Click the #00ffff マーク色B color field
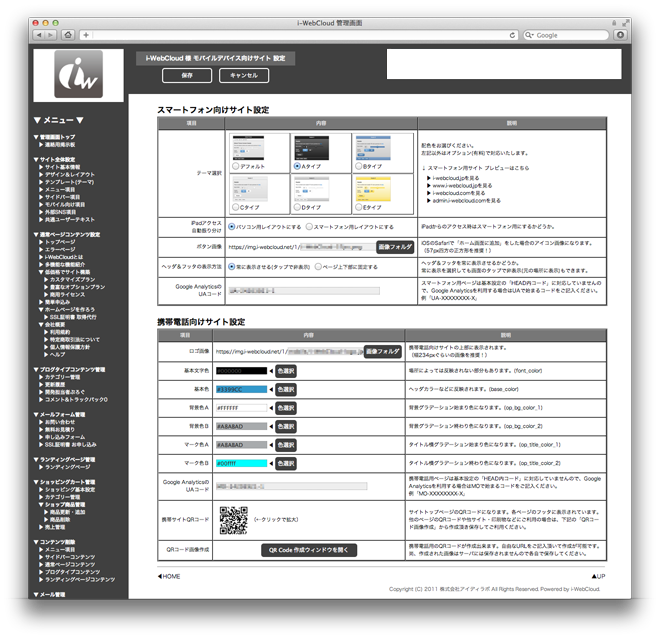 [x=242, y=463]
